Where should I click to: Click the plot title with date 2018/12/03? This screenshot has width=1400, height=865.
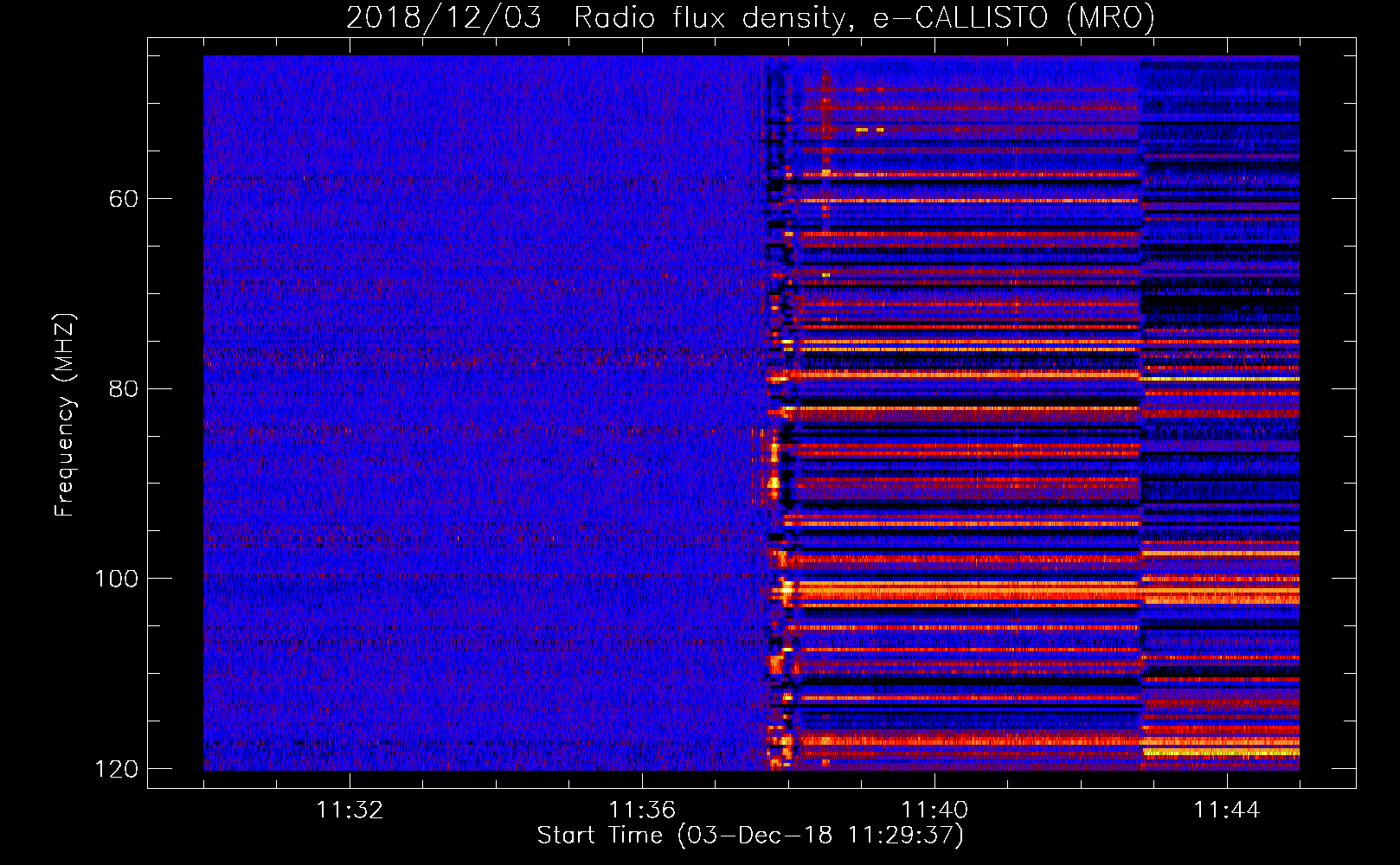click(750, 18)
